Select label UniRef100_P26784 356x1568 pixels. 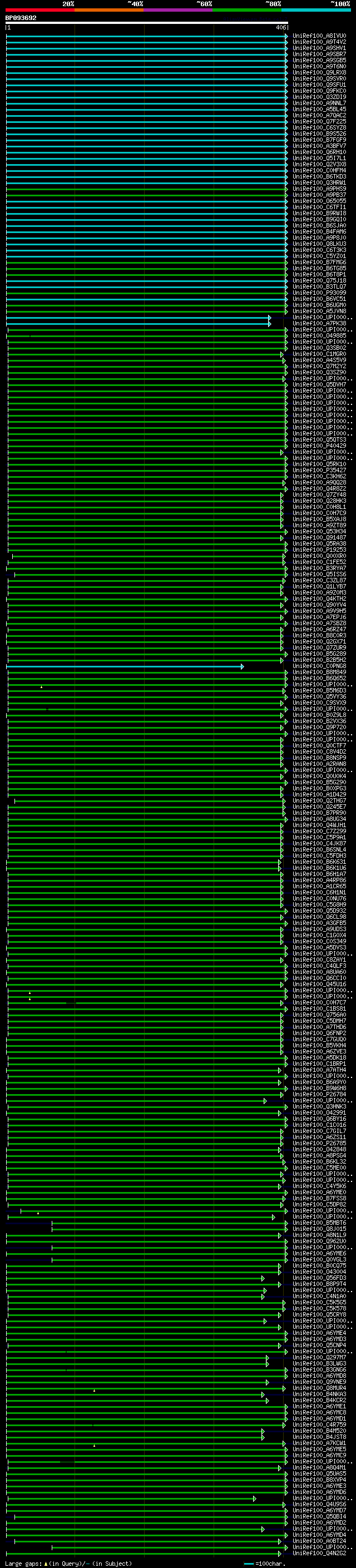coord(319,1095)
